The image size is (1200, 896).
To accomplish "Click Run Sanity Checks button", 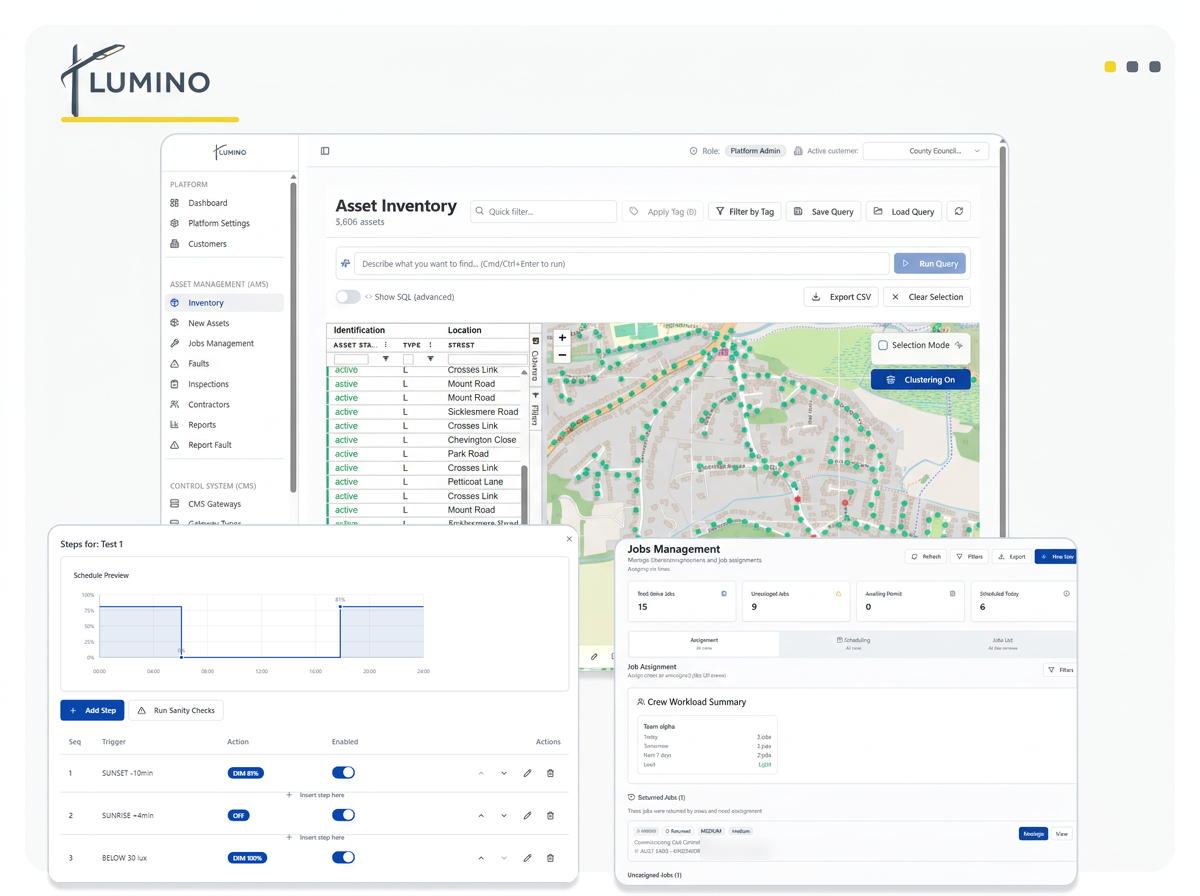I will coord(176,710).
